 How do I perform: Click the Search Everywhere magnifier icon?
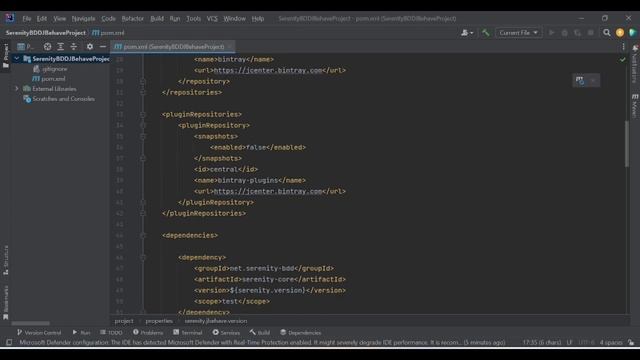click(607, 33)
